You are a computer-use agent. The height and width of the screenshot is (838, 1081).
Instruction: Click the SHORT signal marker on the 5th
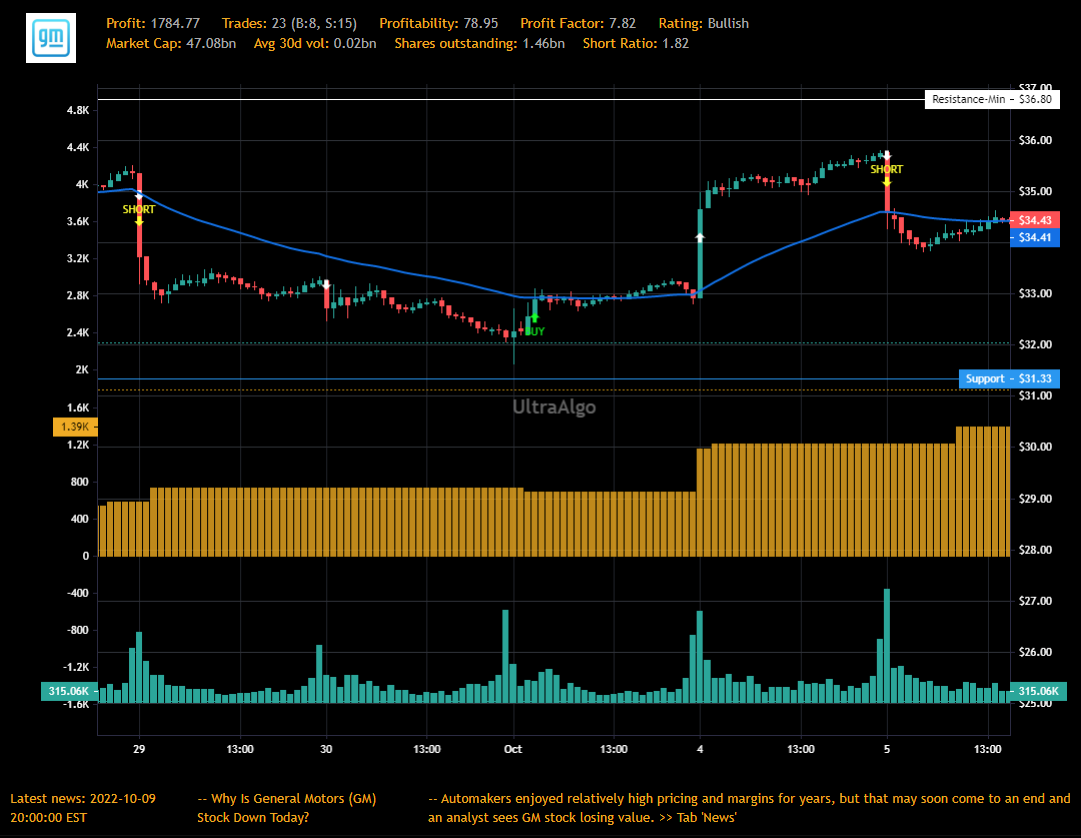886,169
